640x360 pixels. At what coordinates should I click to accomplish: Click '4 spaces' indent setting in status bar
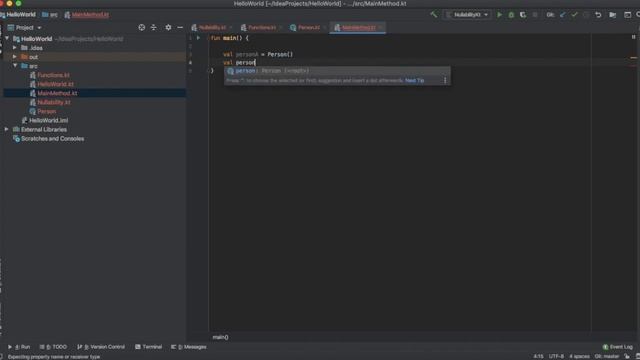[x=579, y=357]
